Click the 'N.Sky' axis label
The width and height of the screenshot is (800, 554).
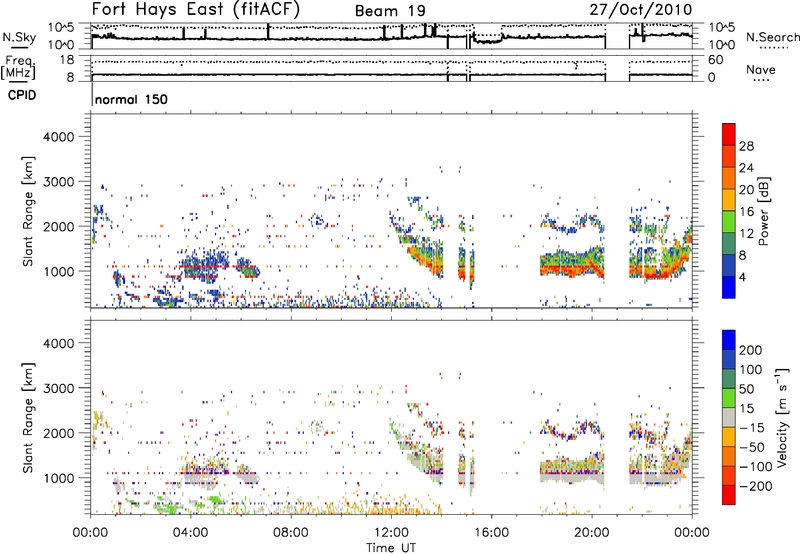click(x=19, y=37)
